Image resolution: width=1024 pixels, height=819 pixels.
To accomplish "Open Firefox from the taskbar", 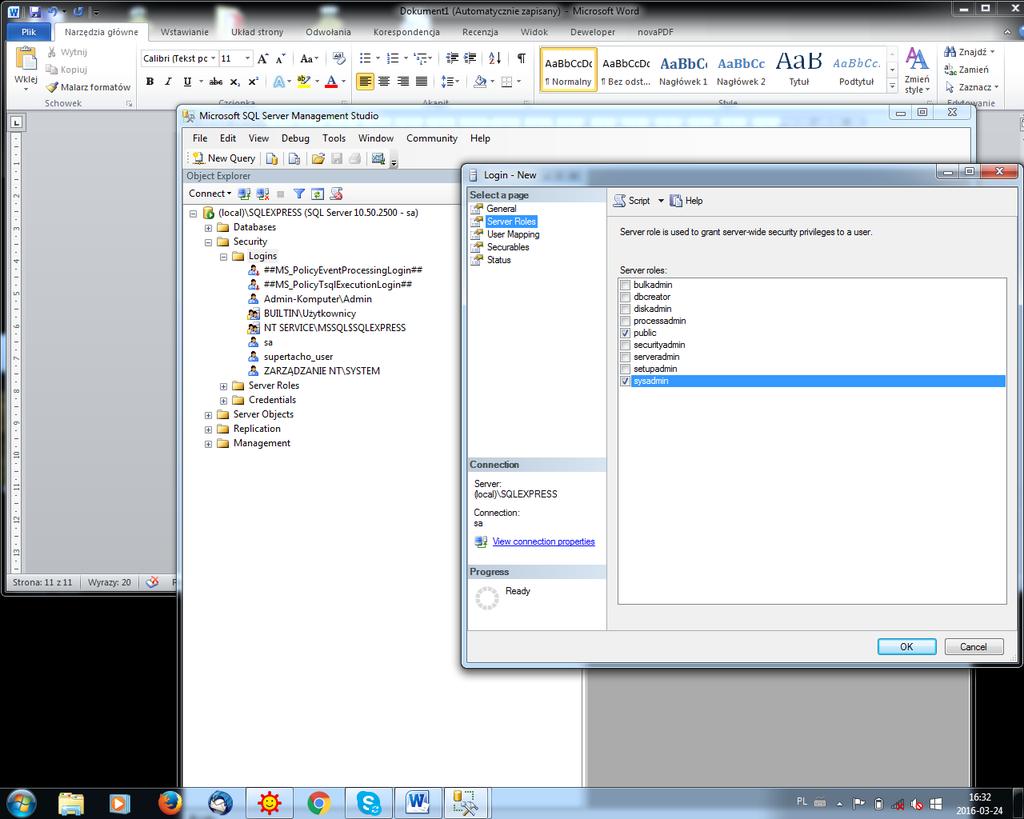I will [x=170, y=803].
